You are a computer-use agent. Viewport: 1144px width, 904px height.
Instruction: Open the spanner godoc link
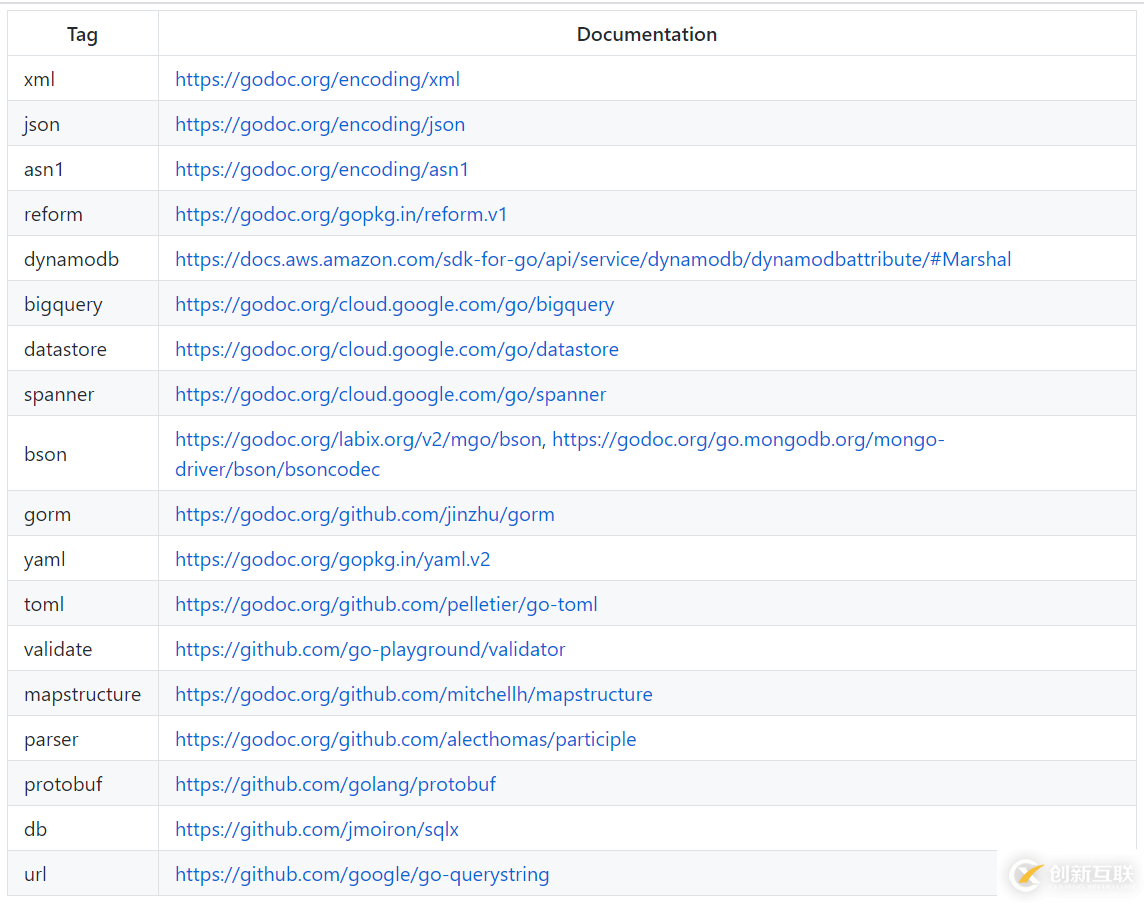(390, 394)
